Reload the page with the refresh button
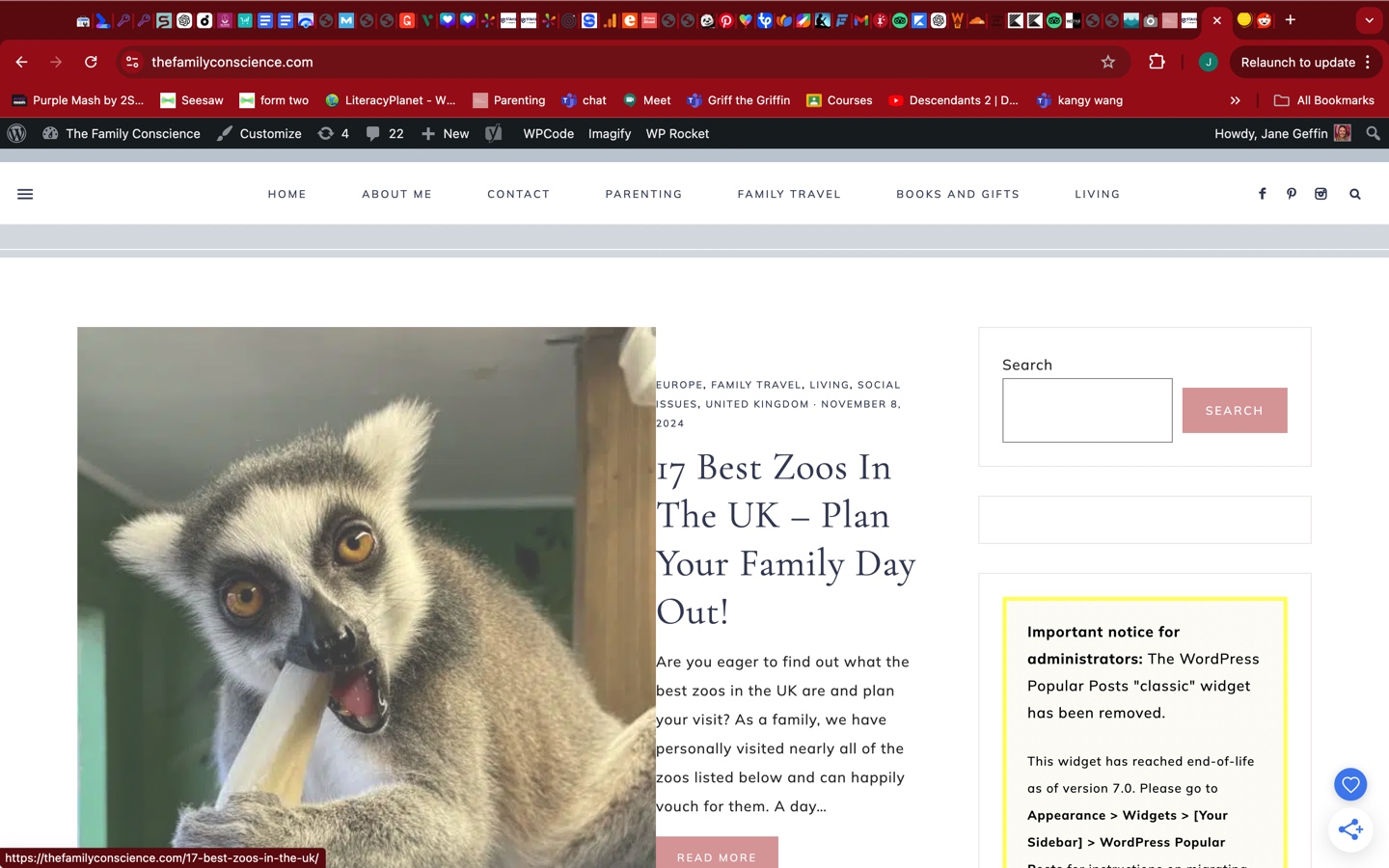The width and height of the screenshot is (1389, 868). point(91,62)
